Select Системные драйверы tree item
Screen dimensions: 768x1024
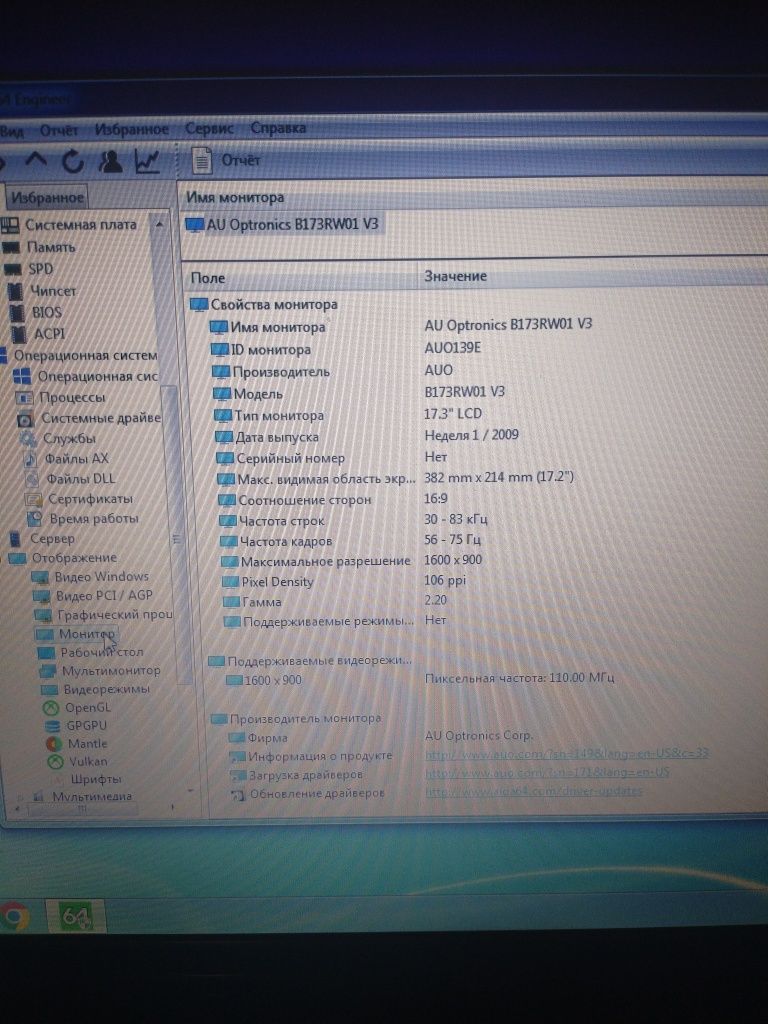tap(101, 418)
